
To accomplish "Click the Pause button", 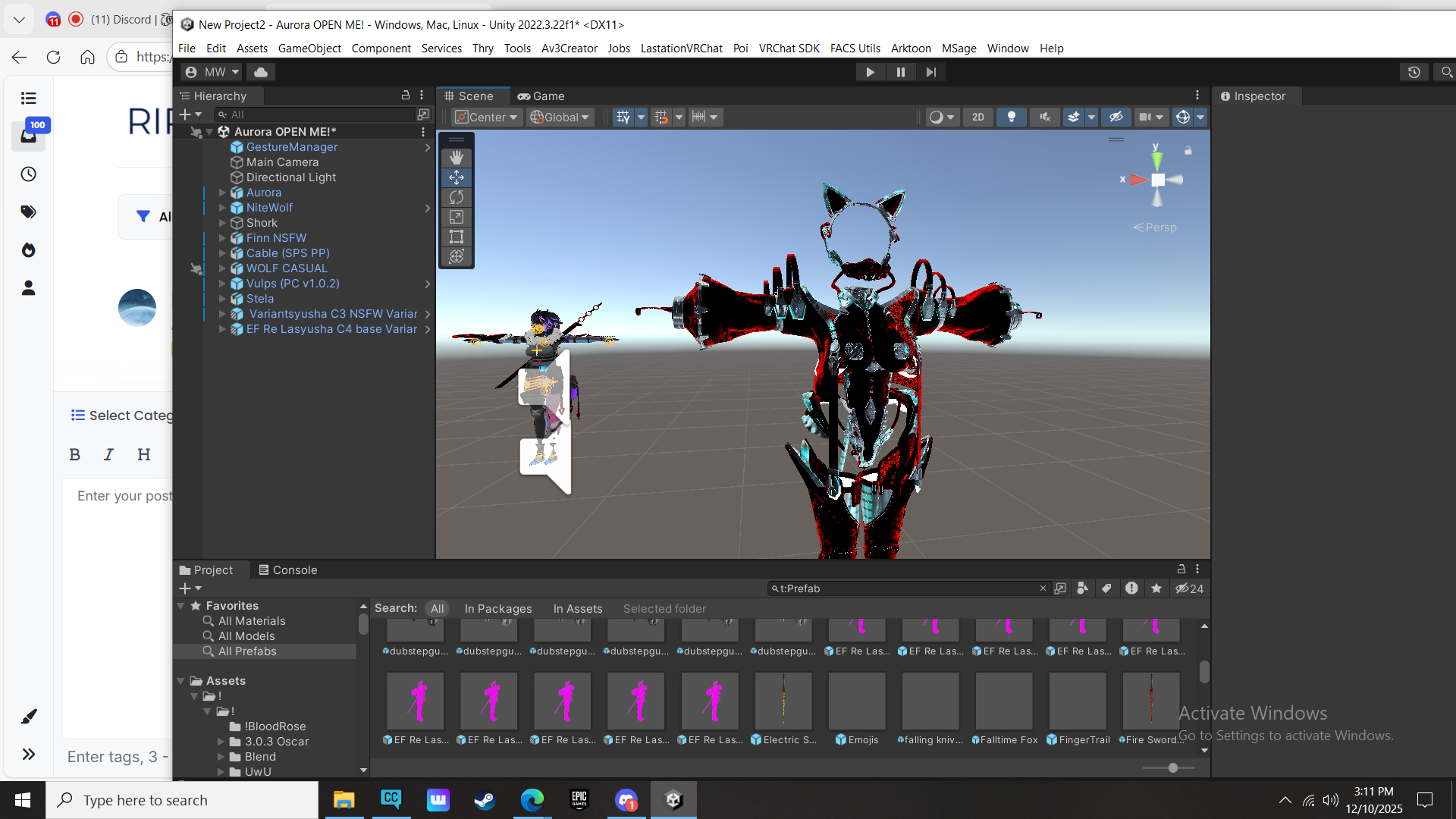I will [900, 72].
